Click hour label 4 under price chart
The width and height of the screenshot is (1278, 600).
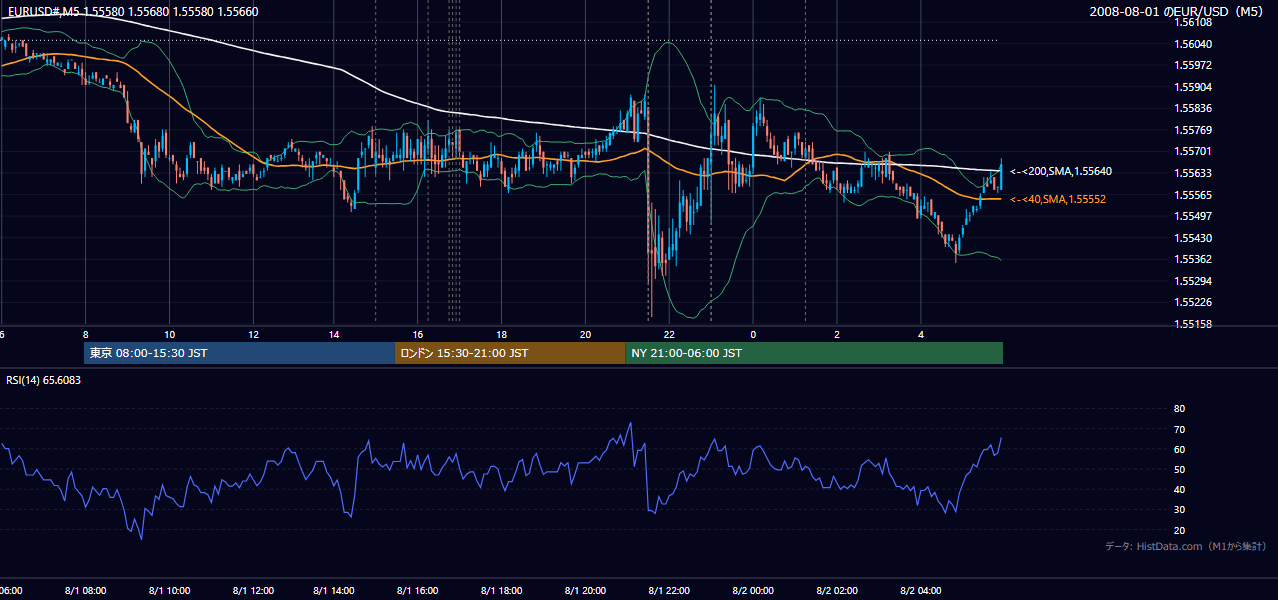coord(921,334)
